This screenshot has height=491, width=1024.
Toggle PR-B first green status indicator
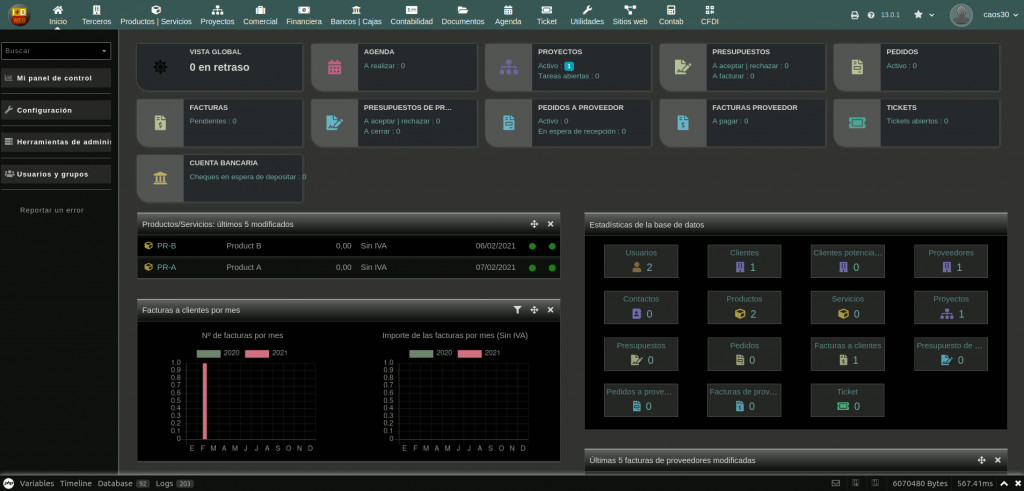(532, 246)
